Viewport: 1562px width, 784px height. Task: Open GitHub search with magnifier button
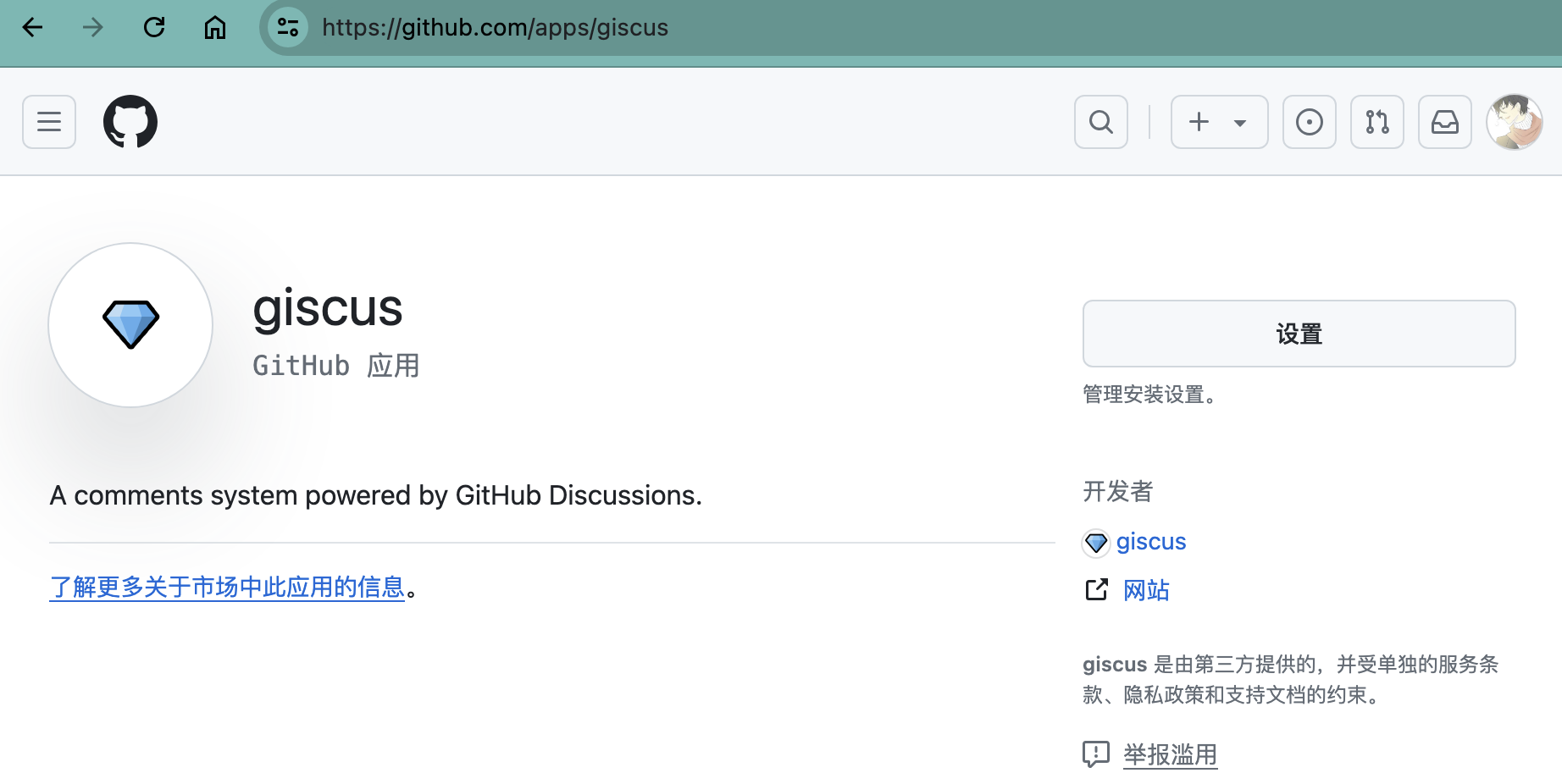[x=1101, y=122]
